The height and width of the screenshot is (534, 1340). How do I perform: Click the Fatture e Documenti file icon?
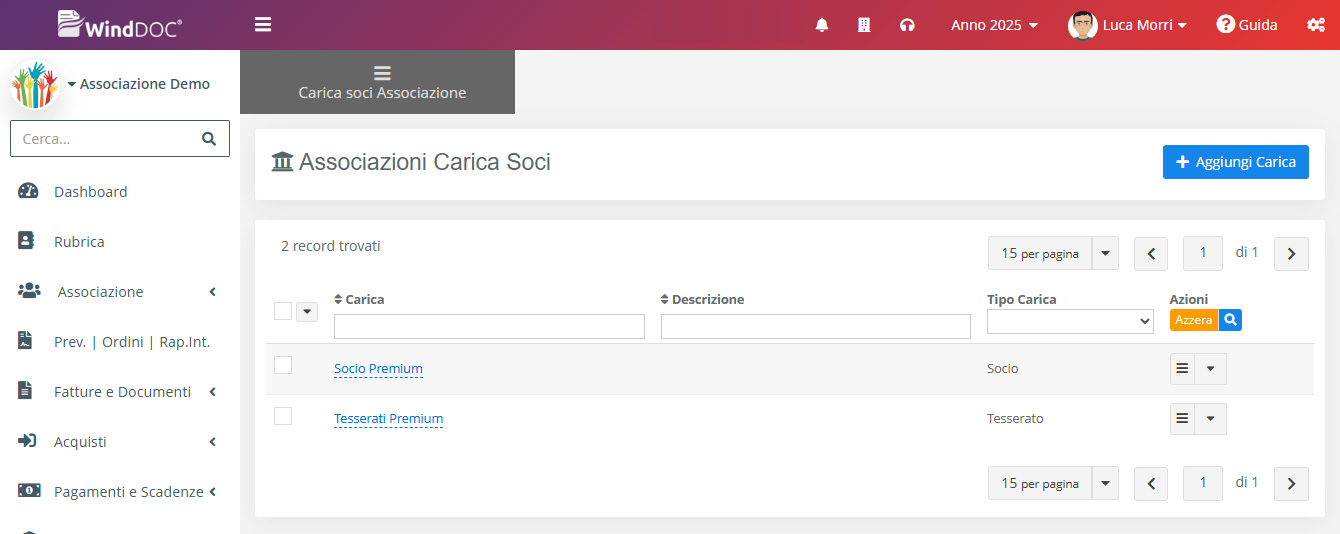(26, 391)
